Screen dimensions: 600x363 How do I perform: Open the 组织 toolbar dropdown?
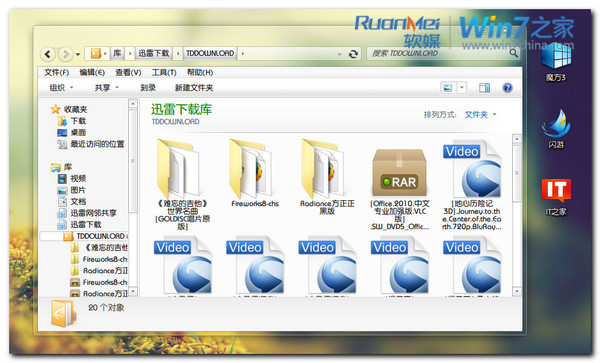pos(61,88)
